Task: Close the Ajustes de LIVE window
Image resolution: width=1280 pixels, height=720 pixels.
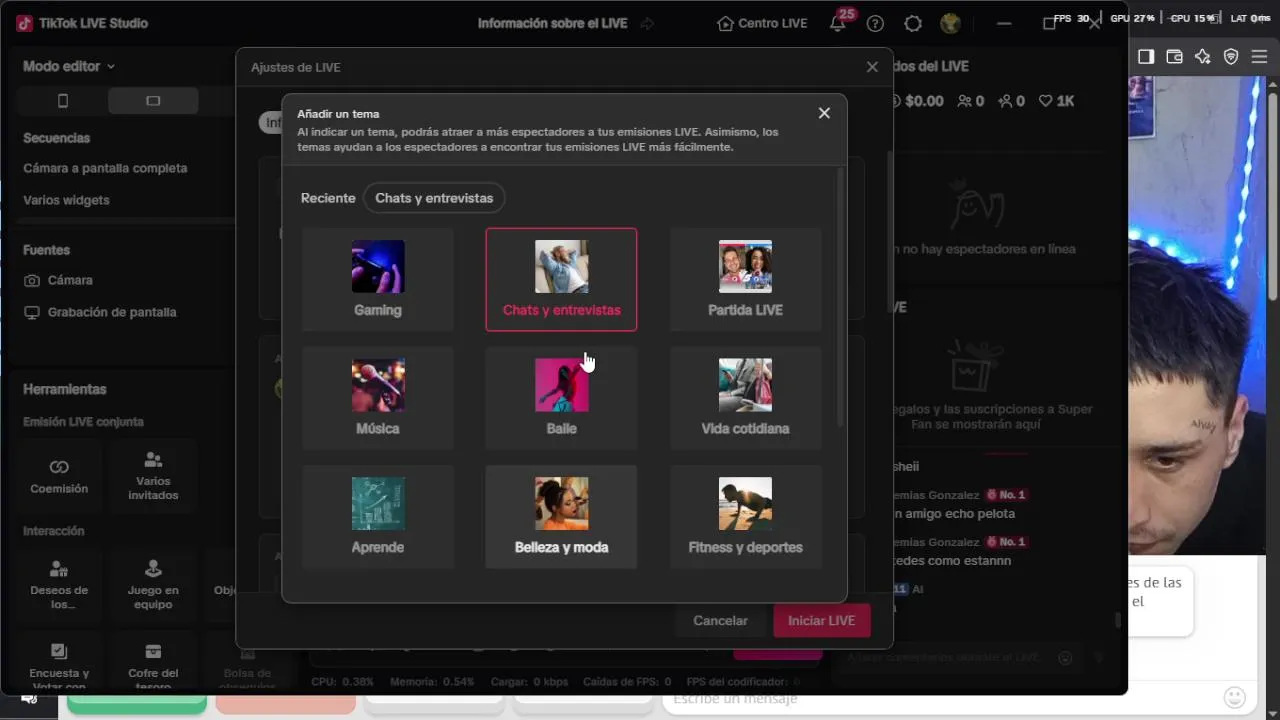Action: coord(872,67)
